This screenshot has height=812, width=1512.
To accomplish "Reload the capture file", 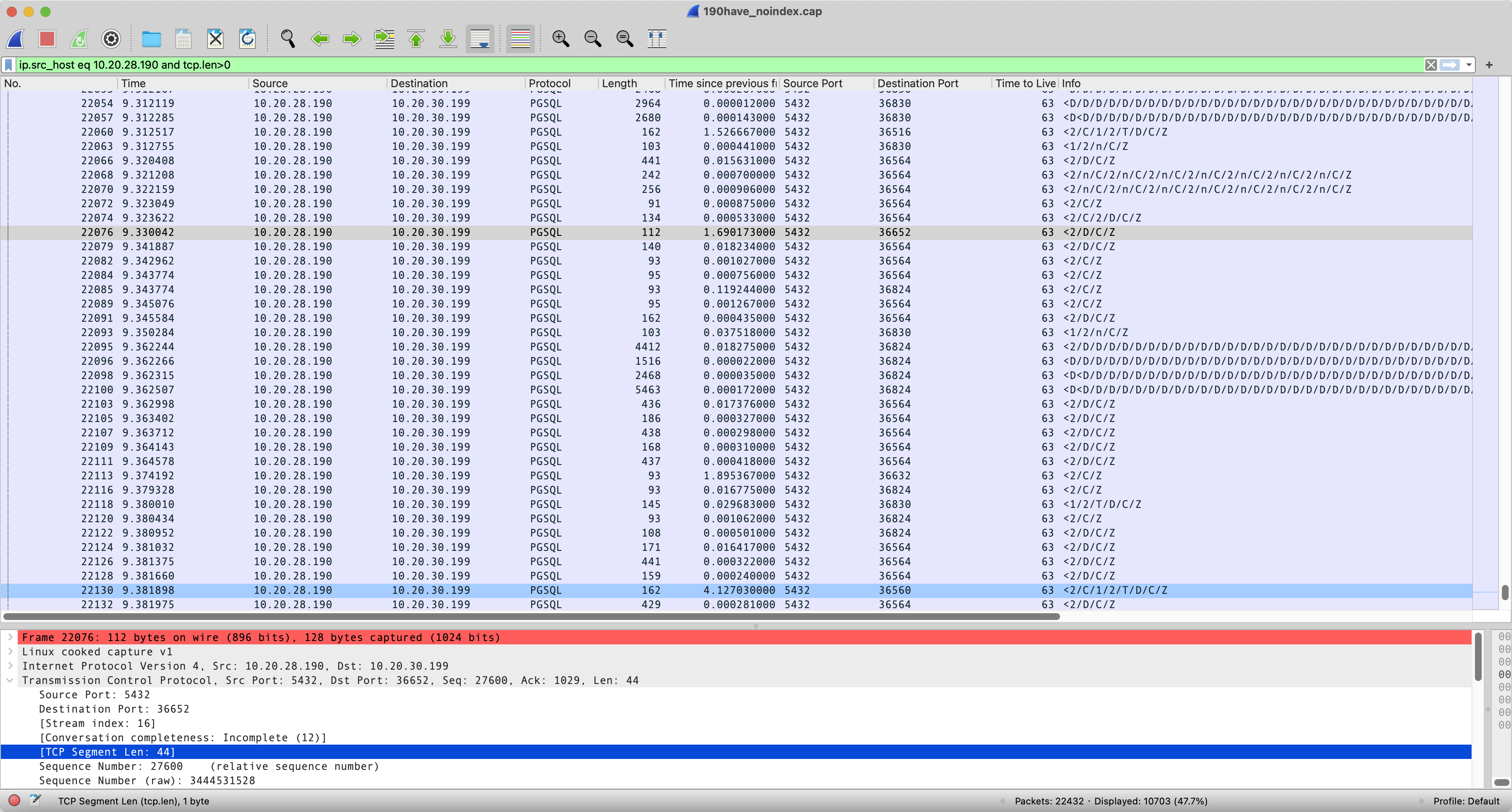I will coord(247,39).
